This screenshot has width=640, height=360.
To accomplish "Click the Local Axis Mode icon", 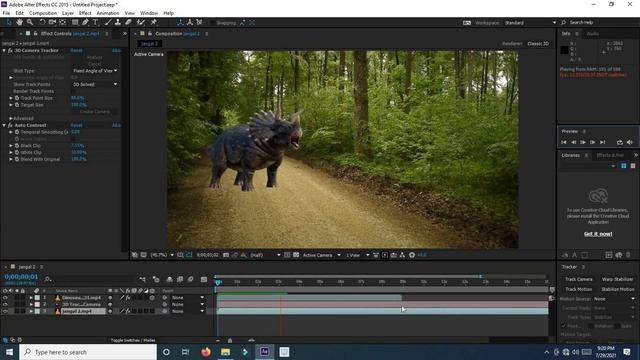I will tap(180, 22).
